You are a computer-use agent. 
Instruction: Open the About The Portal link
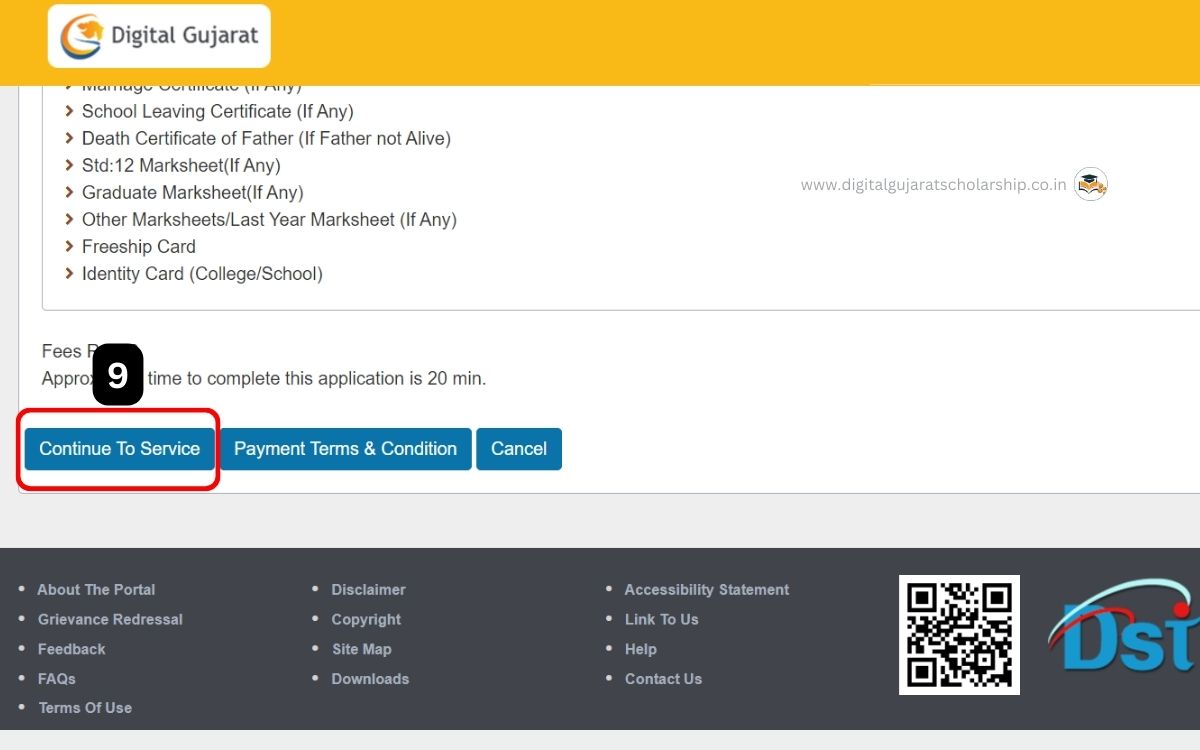pos(96,589)
